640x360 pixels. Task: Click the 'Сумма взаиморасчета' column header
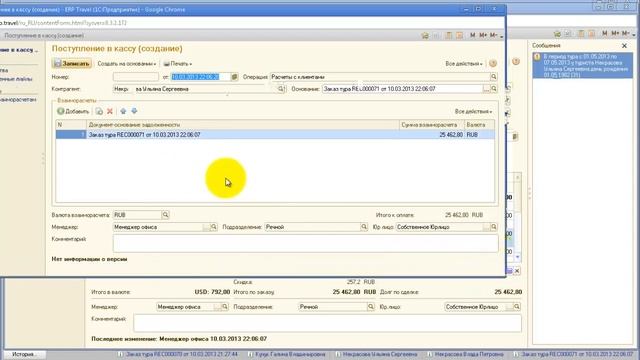point(432,125)
